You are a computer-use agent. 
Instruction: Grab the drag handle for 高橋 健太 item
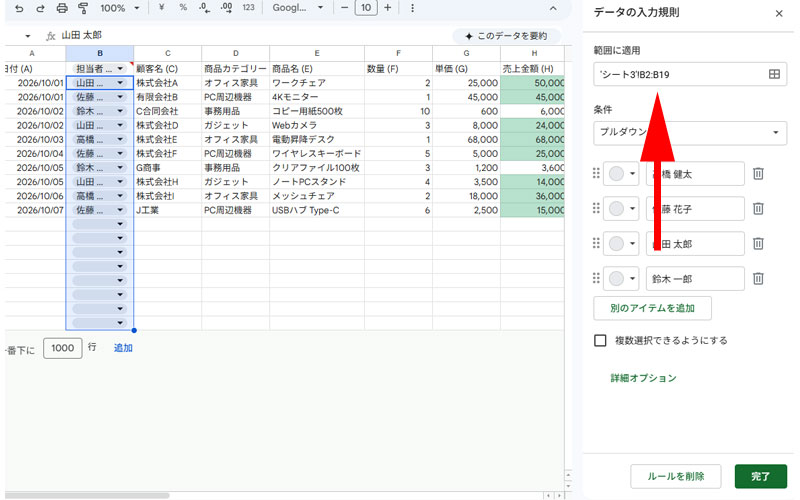click(x=596, y=173)
